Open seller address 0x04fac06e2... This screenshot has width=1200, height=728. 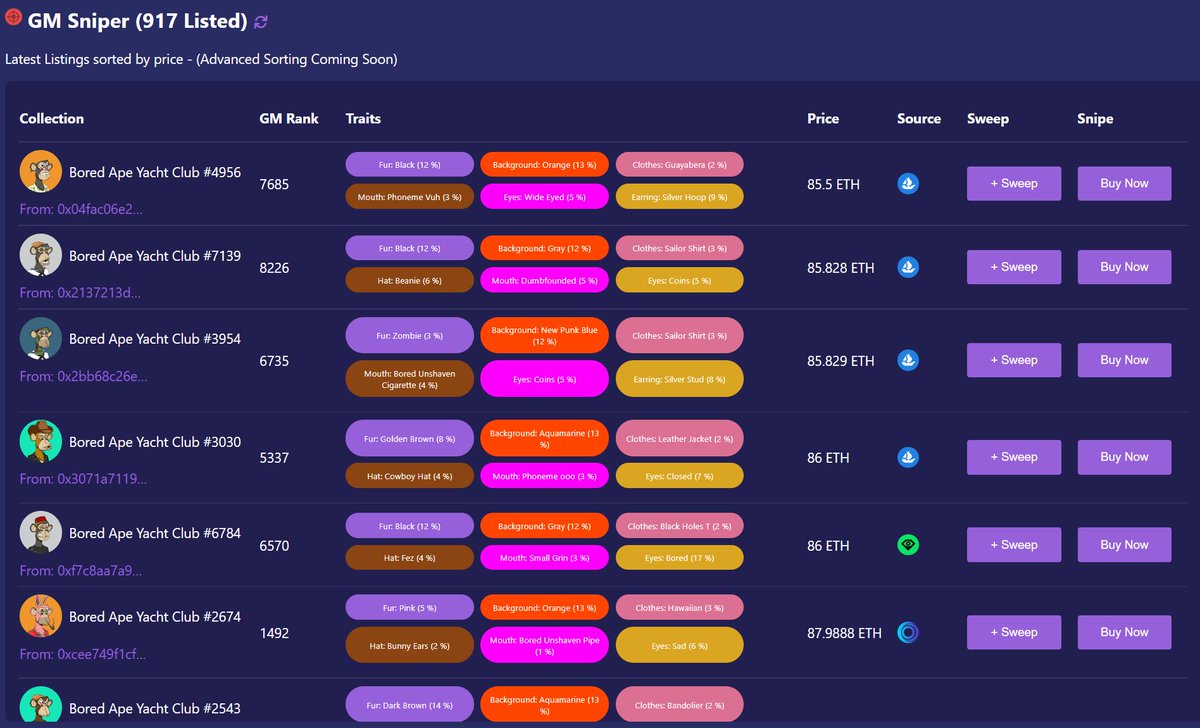coord(82,210)
